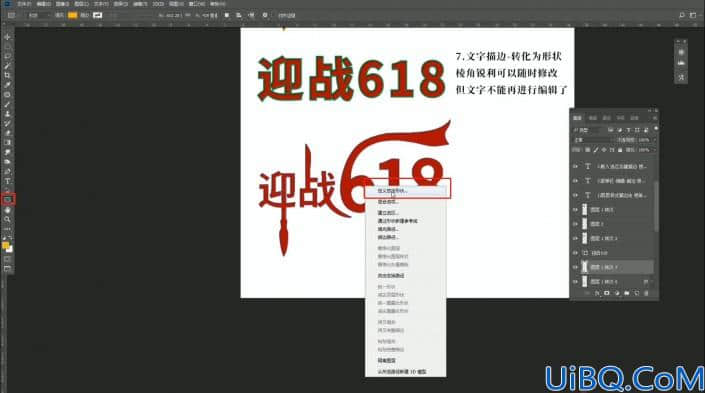Choose 描边路径 in the context menu
Image resolution: width=705 pixels, height=393 pixels.
(388, 237)
